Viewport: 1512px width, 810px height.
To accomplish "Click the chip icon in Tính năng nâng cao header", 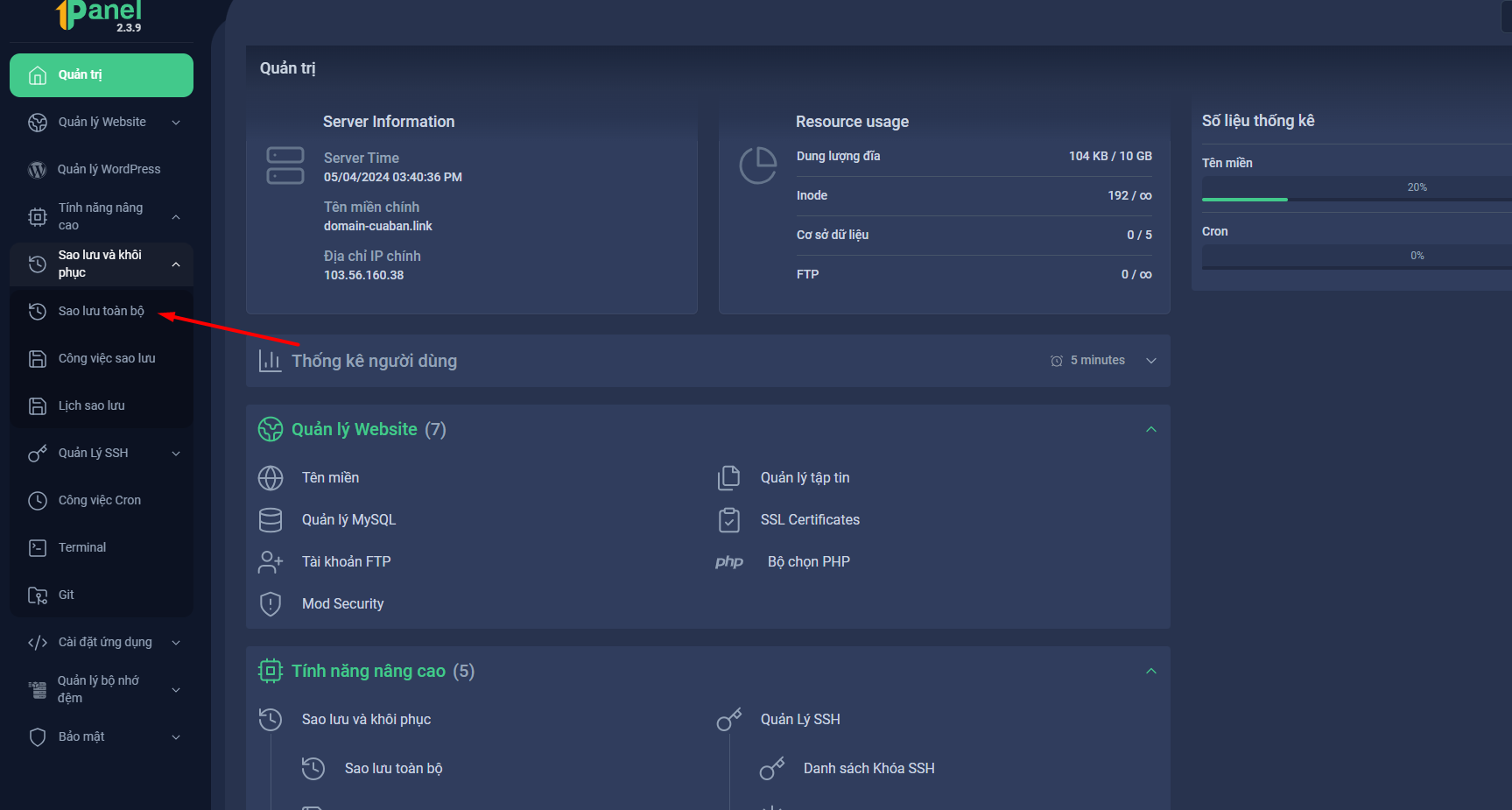I will (271, 671).
